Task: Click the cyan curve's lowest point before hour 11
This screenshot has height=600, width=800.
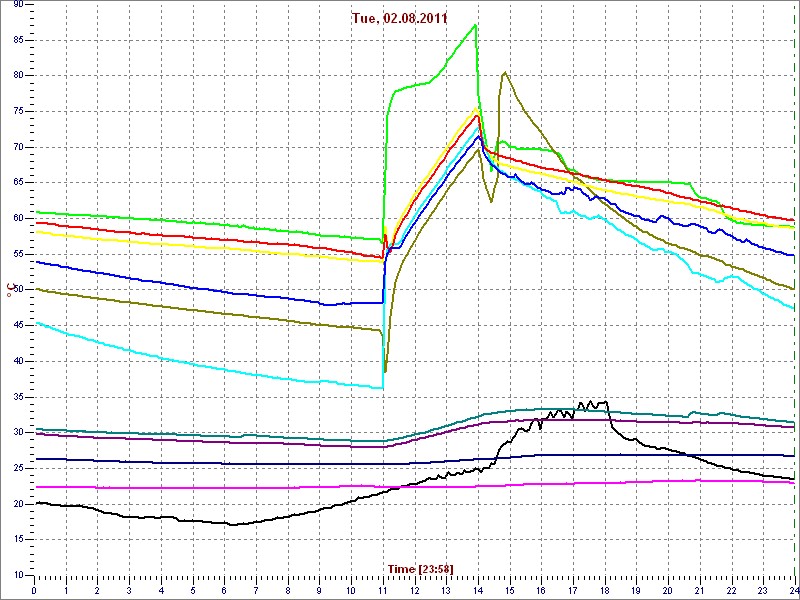Action: click(x=381, y=388)
